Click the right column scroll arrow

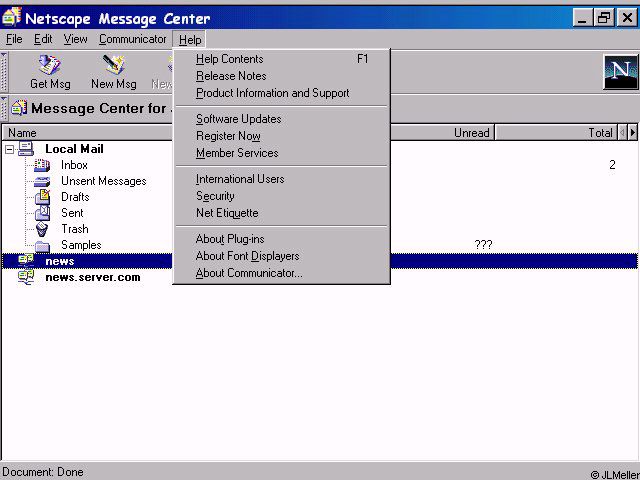633,132
